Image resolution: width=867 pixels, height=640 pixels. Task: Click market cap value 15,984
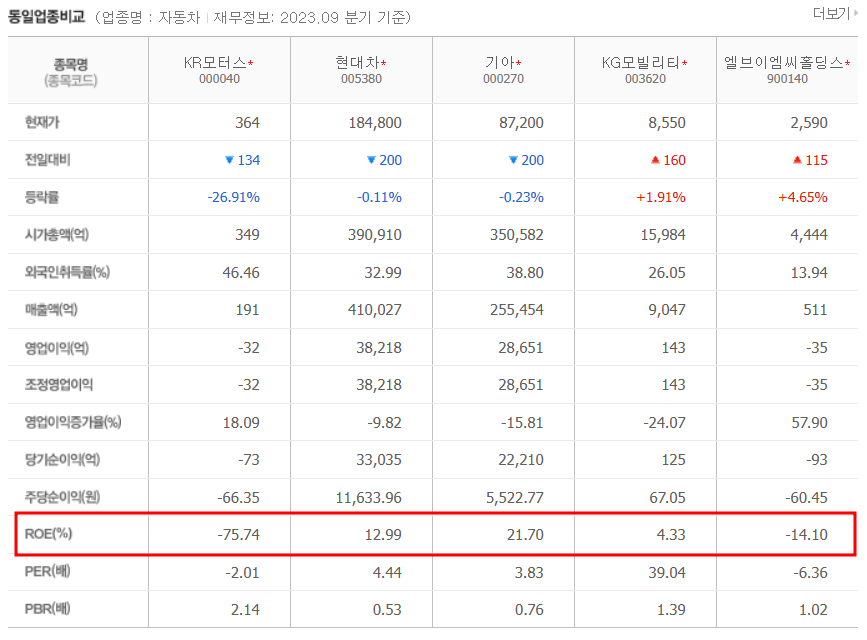663,235
